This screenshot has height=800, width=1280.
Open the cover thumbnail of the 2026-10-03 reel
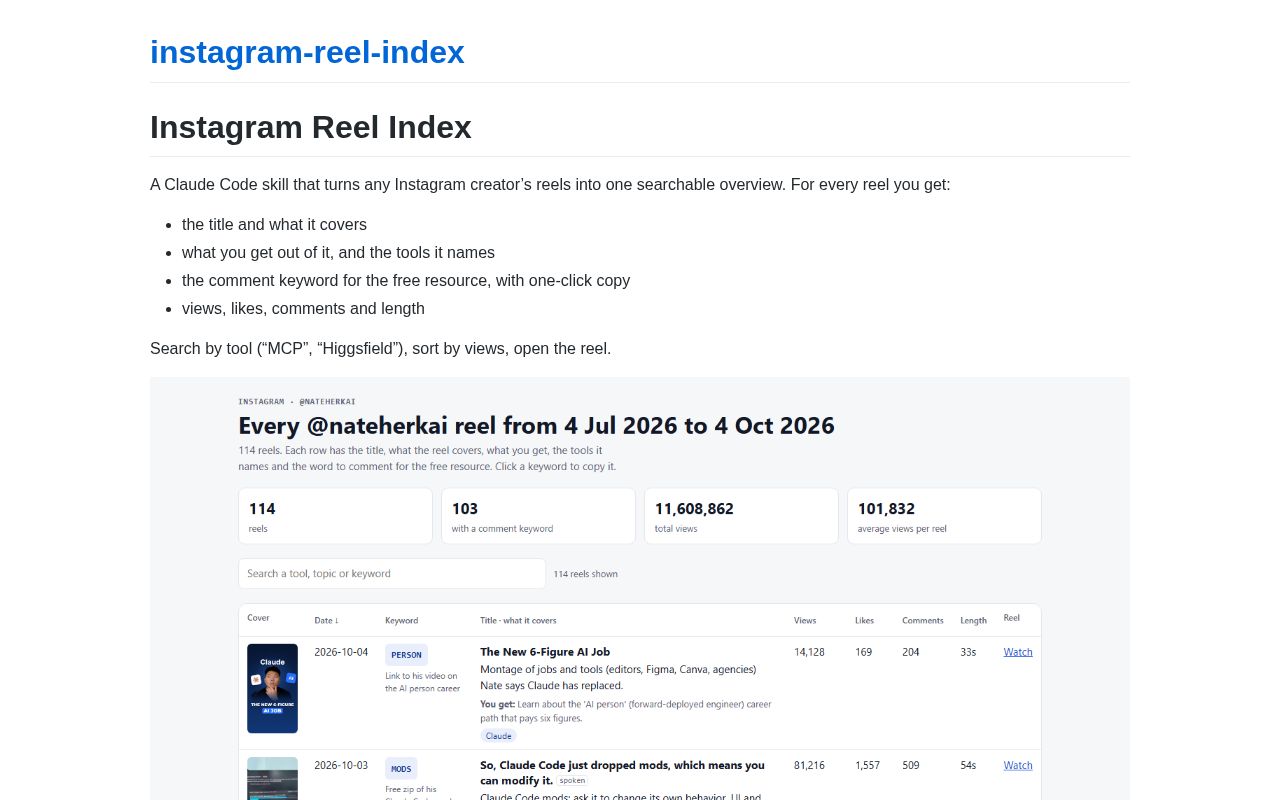[x=272, y=779]
